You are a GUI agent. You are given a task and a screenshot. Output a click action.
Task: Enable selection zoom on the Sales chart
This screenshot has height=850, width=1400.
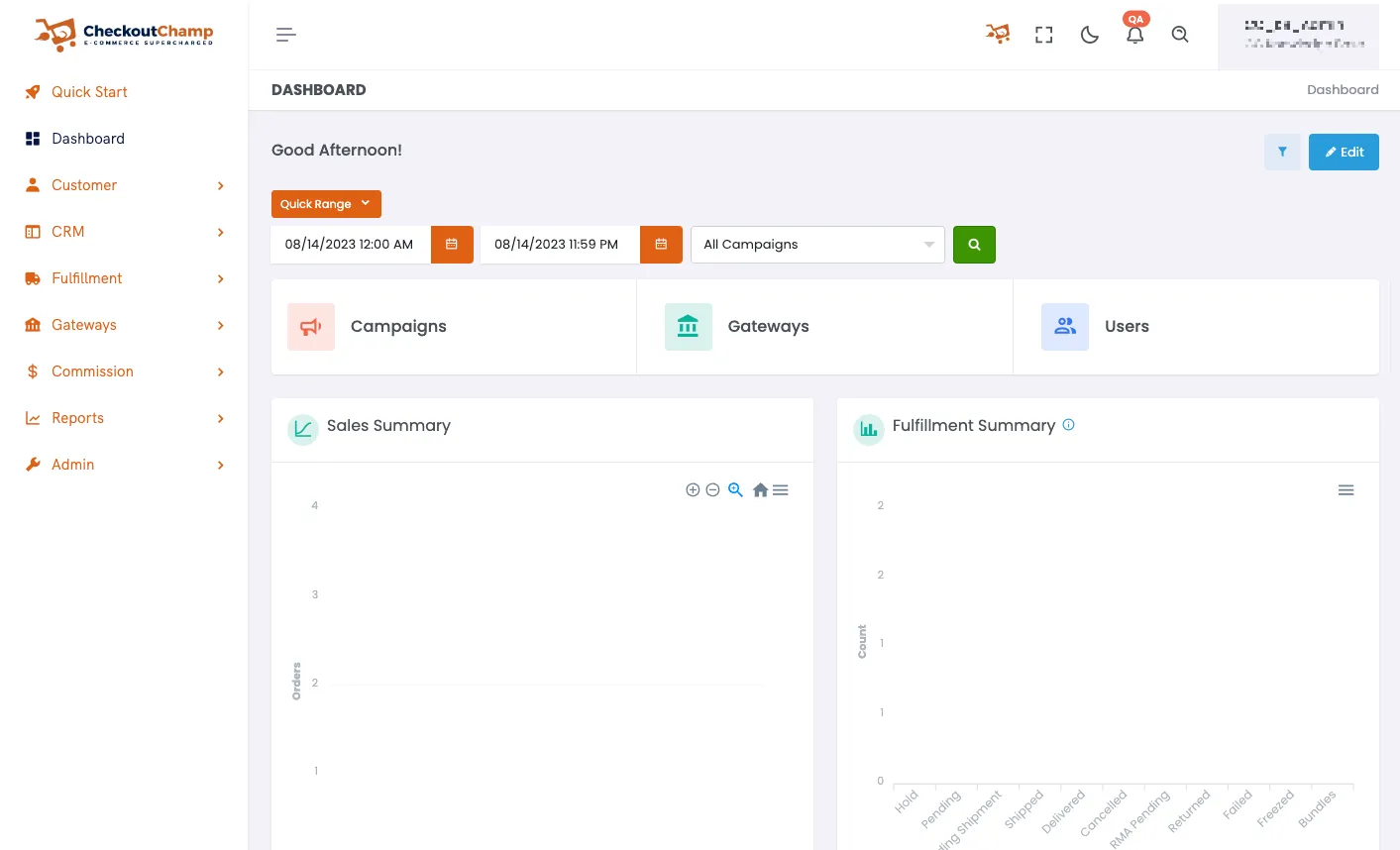tap(735, 489)
